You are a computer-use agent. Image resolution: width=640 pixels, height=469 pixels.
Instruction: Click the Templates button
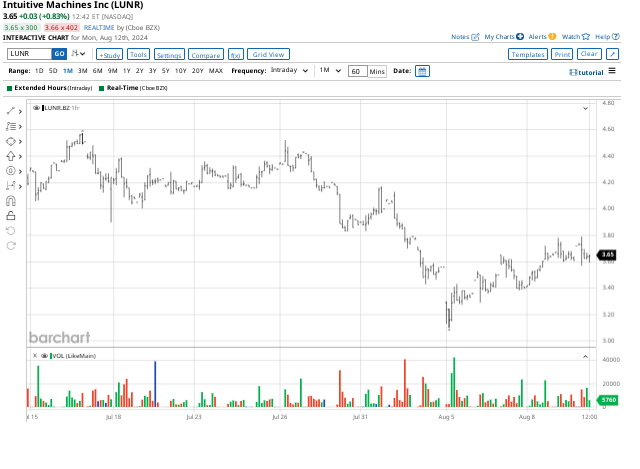tap(527, 54)
